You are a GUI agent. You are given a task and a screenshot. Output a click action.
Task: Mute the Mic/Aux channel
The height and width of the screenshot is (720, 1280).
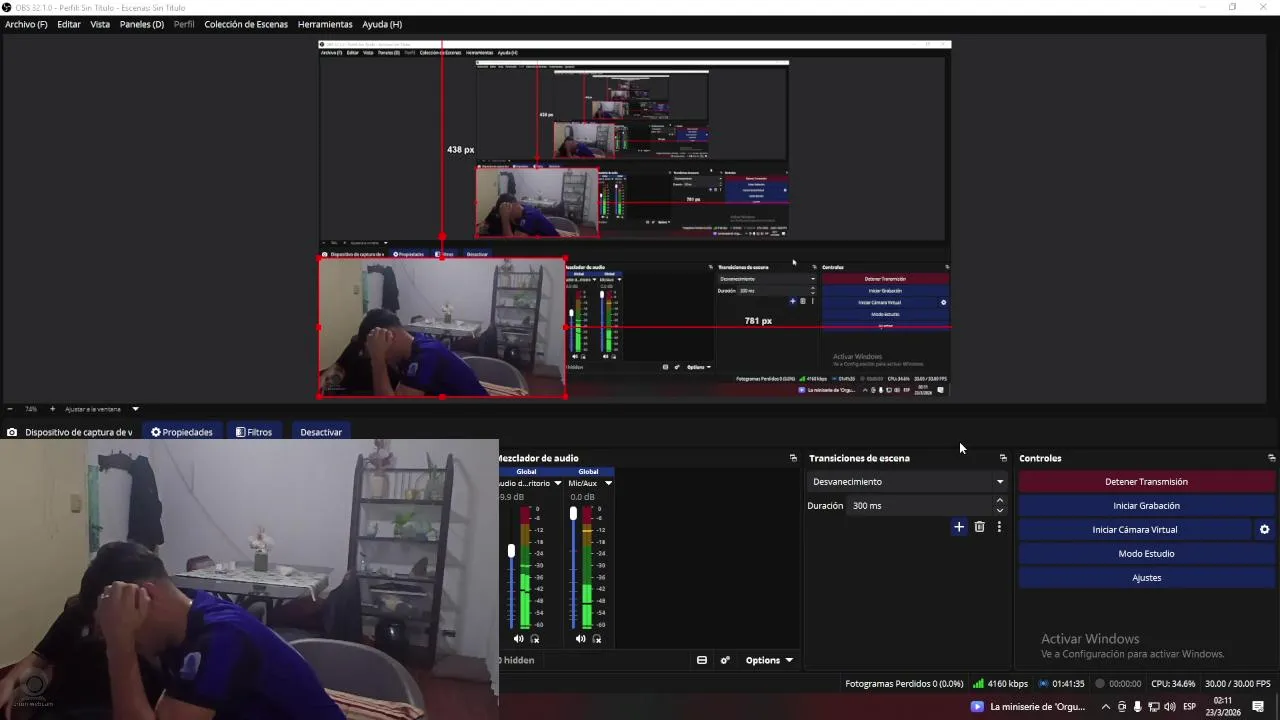(580, 638)
